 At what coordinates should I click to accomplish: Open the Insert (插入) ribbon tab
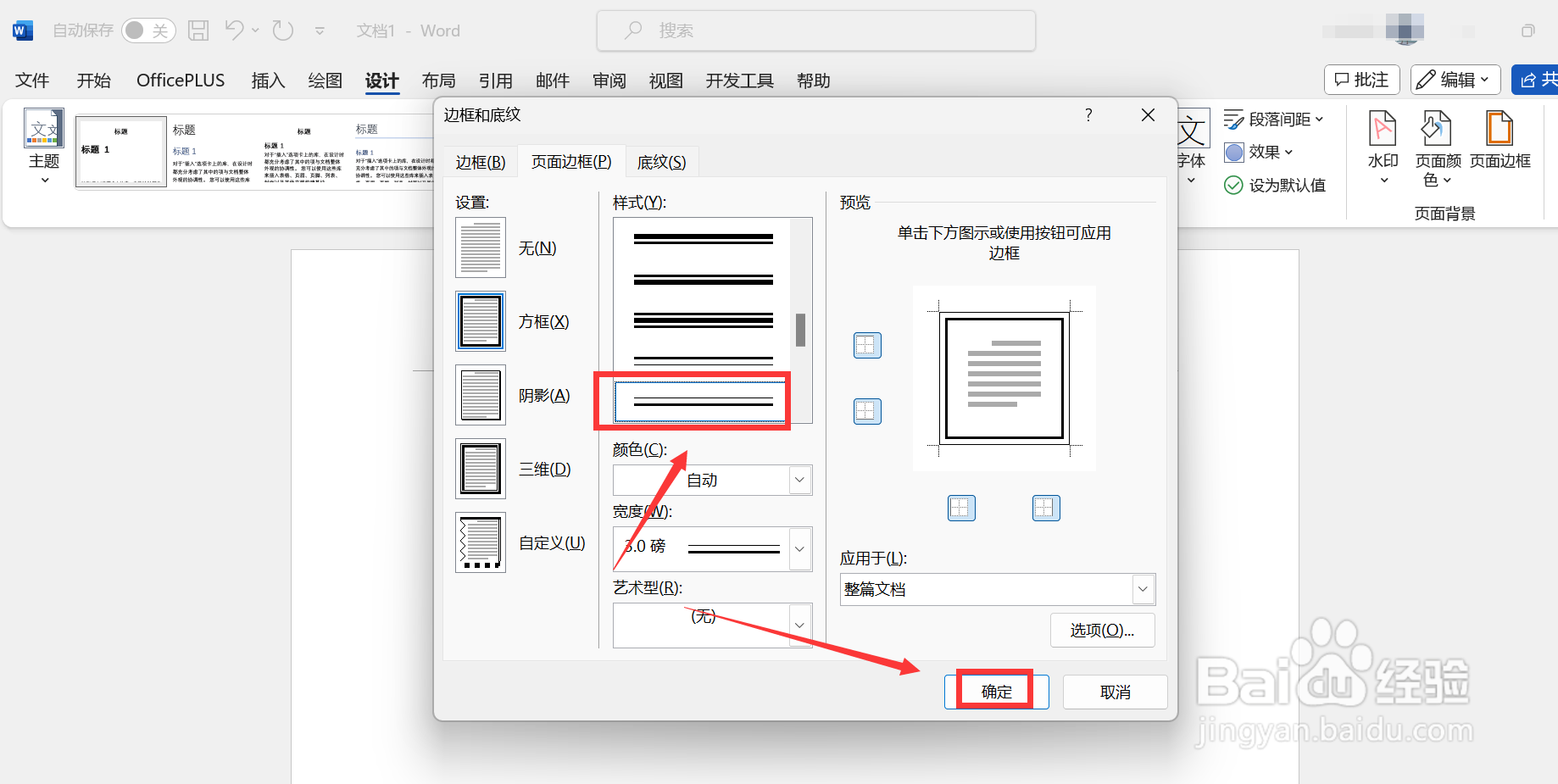(x=268, y=81)
